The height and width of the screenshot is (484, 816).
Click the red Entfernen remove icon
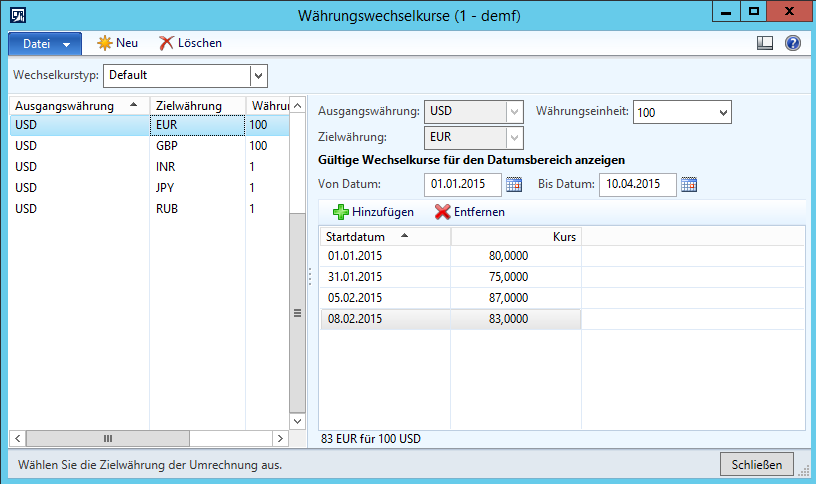pos(442,212)
